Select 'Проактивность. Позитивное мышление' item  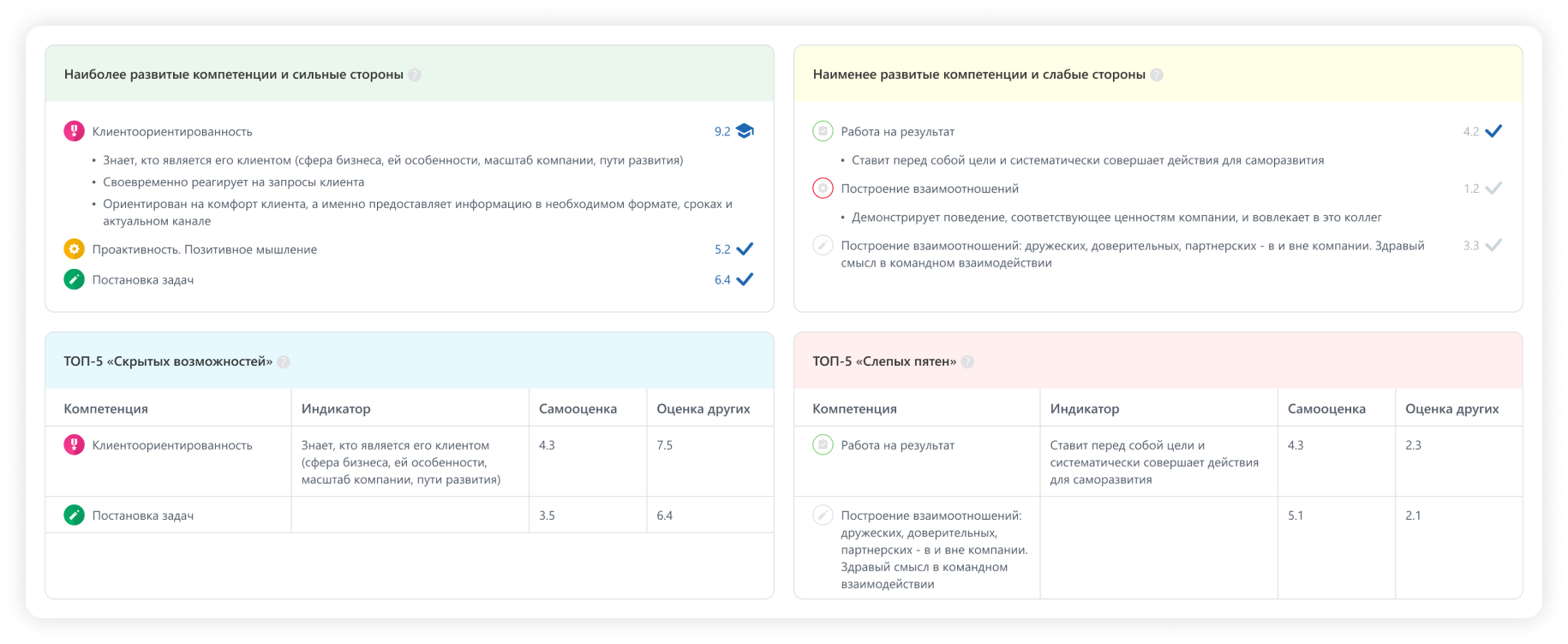point(205,250)
